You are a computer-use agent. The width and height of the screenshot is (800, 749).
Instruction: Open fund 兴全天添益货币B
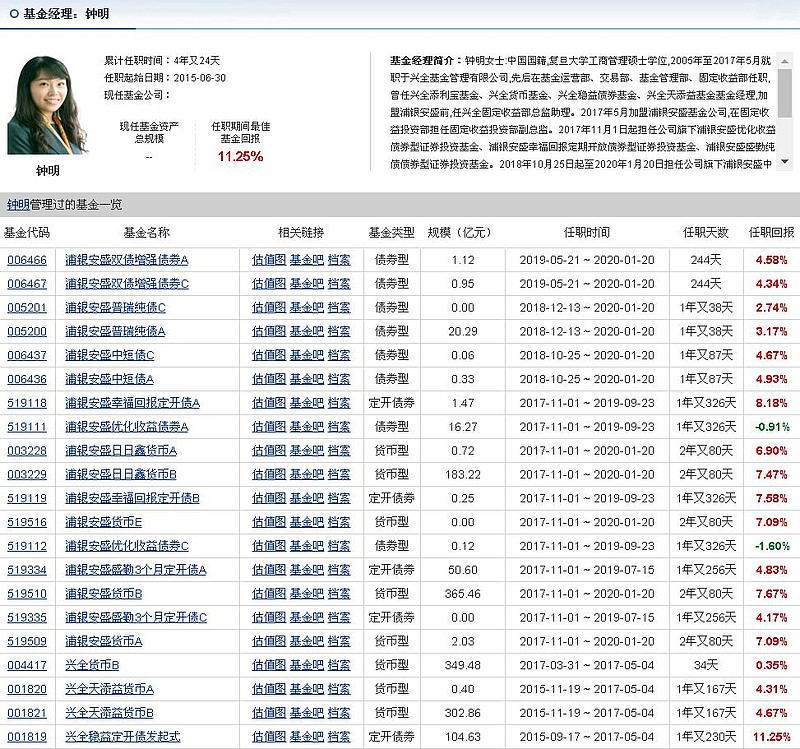point(109,713)
